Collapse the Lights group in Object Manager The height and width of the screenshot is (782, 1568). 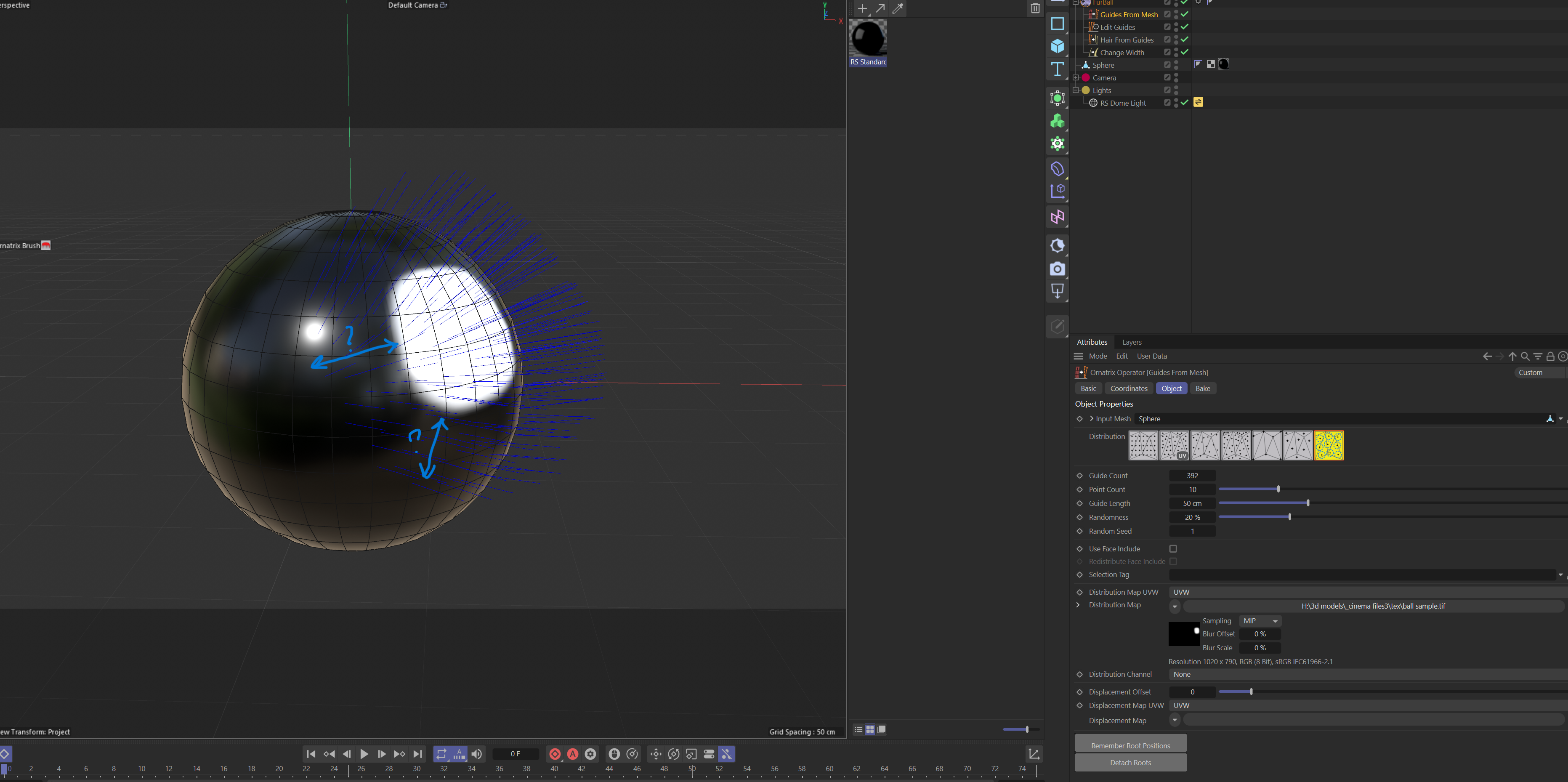pyautogui.click(x=1076, y=90)
